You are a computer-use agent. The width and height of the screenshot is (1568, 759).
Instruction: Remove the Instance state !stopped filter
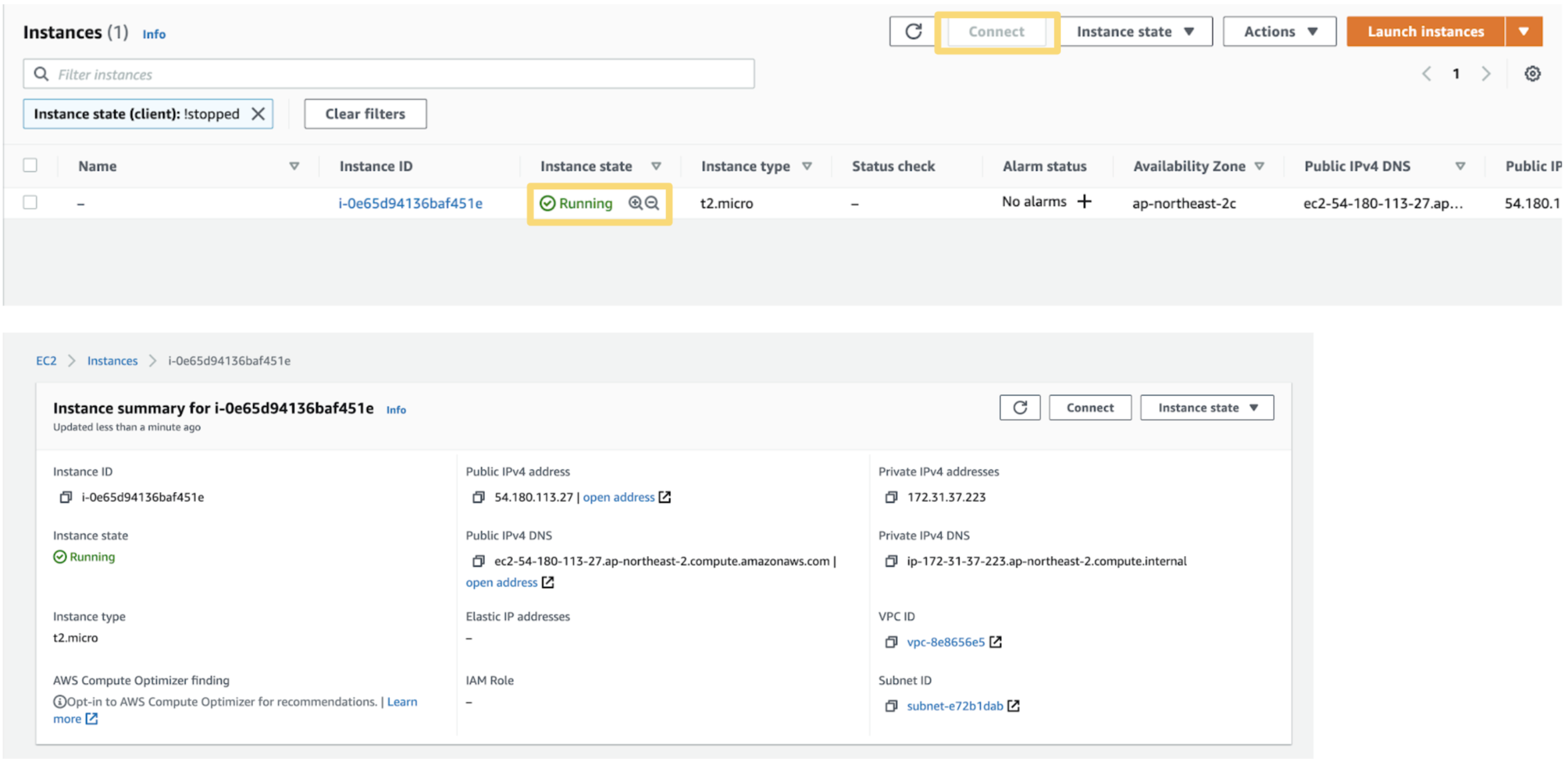pos(258,114)
